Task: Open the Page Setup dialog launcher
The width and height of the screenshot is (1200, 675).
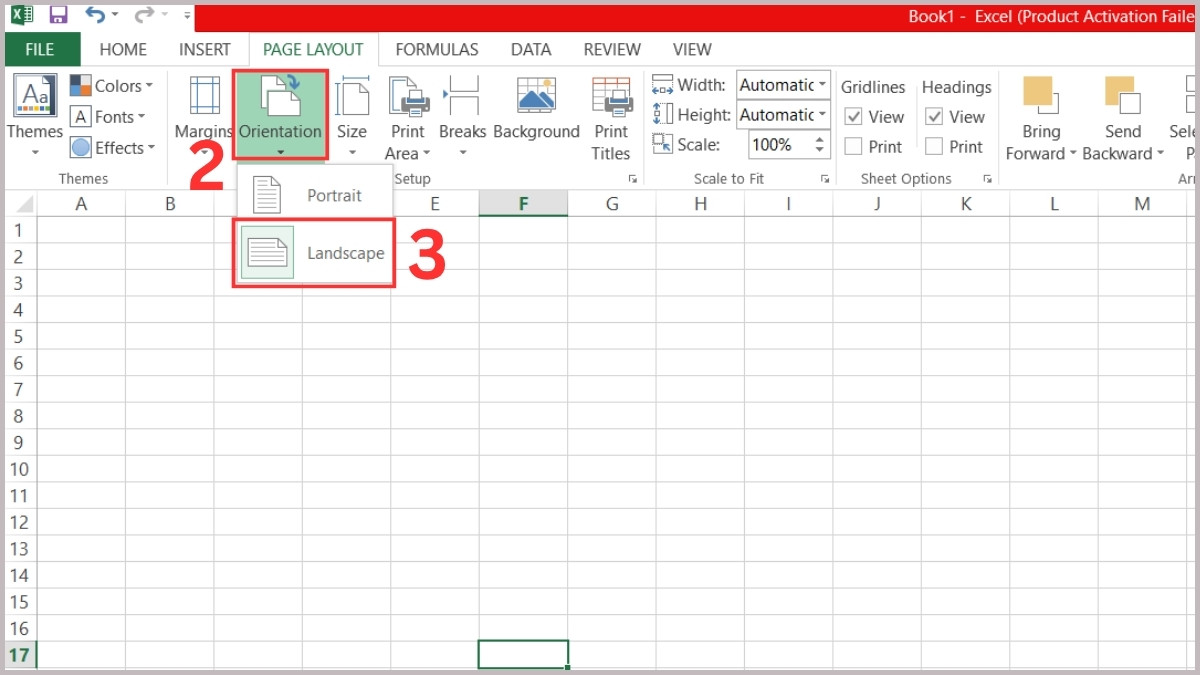Action: pyautogui.click(x=633, y=178)
